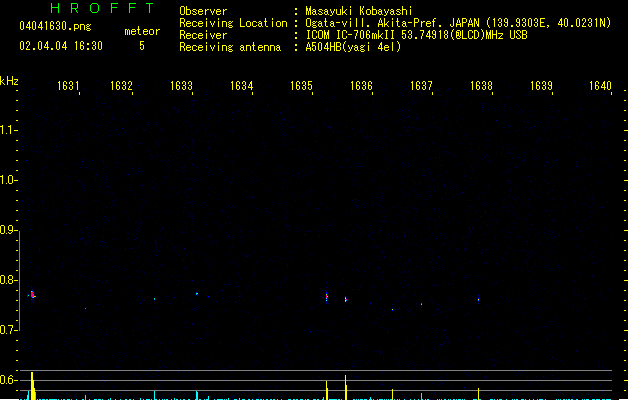
Task: Click the "meteor" count label
Action: click(x=142, y=31)
